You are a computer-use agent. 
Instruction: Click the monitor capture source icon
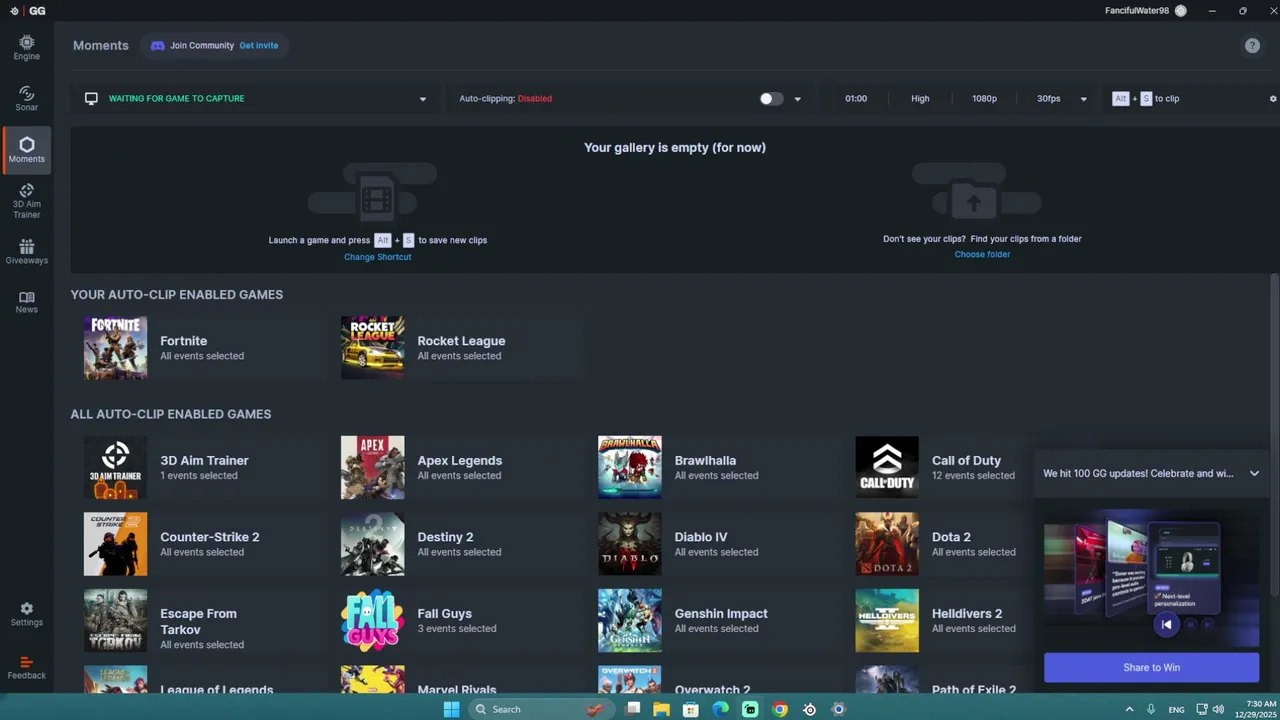(91, 98)
